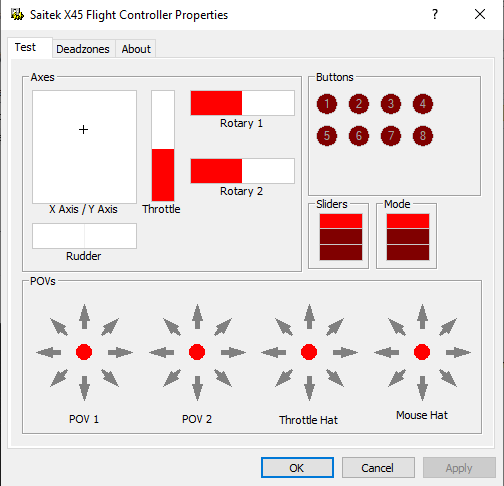Image resolution: width=504 pixels, height=486 pixels.
Task: Click button indicator 6
Action: tap(359, 136)
